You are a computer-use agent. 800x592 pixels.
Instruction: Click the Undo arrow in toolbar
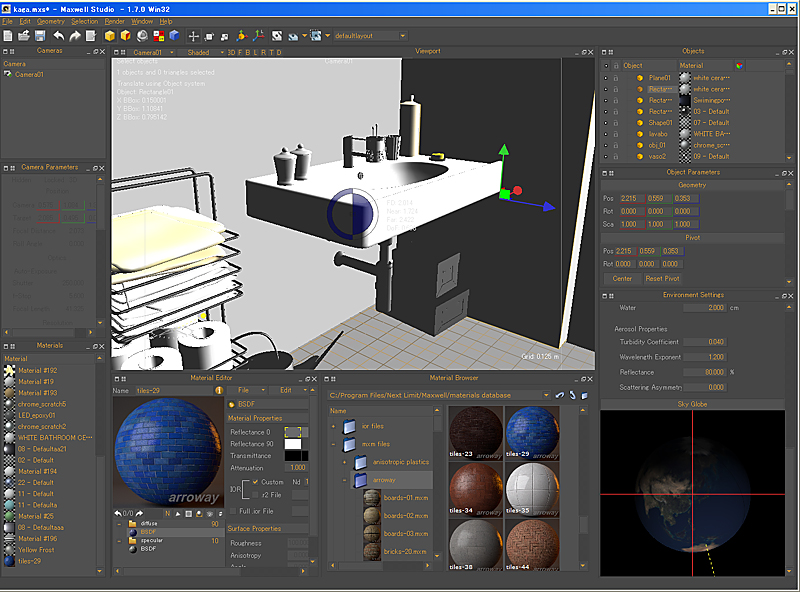59,36
